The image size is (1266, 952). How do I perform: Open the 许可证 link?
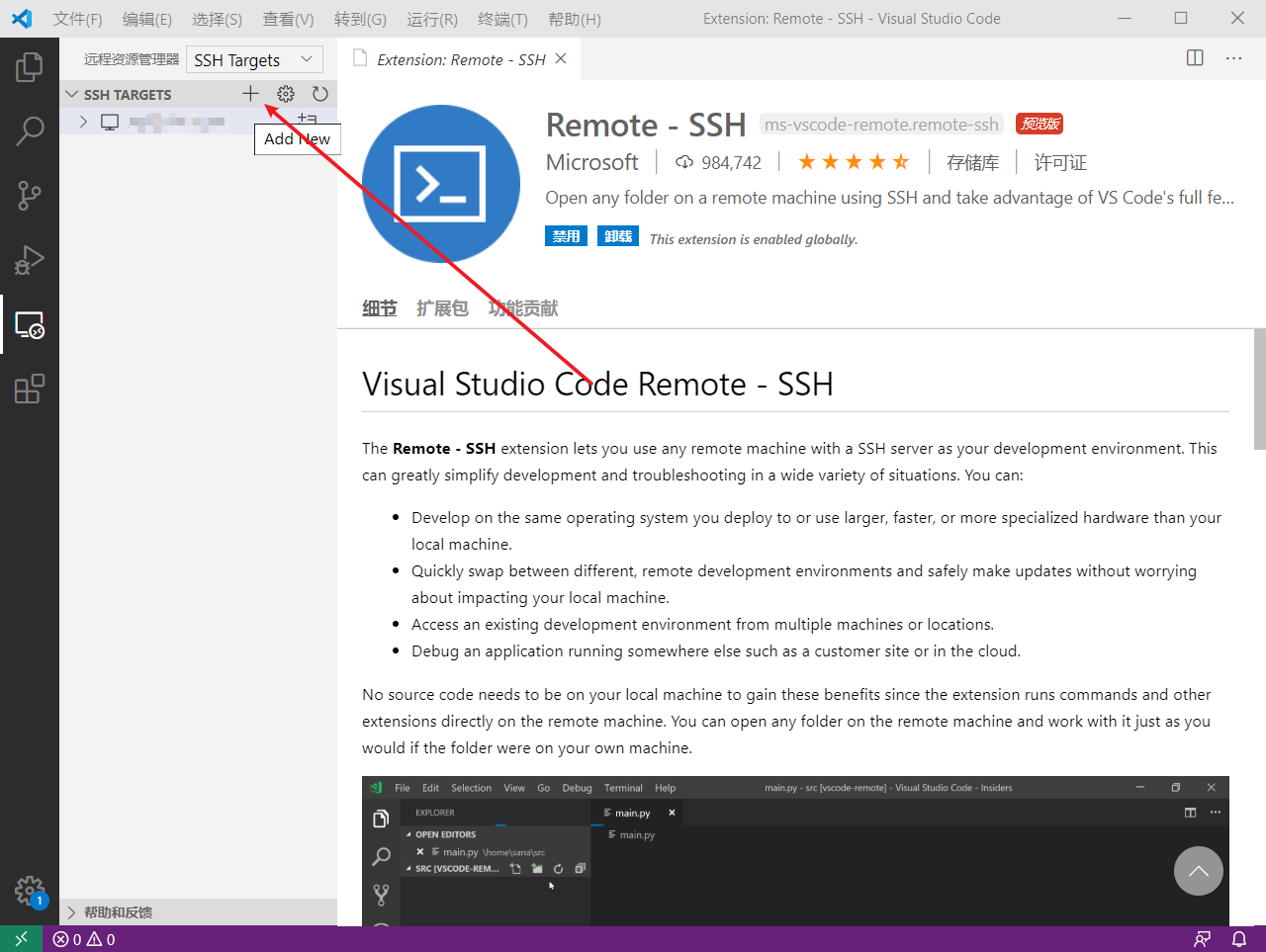point(1060,163)
